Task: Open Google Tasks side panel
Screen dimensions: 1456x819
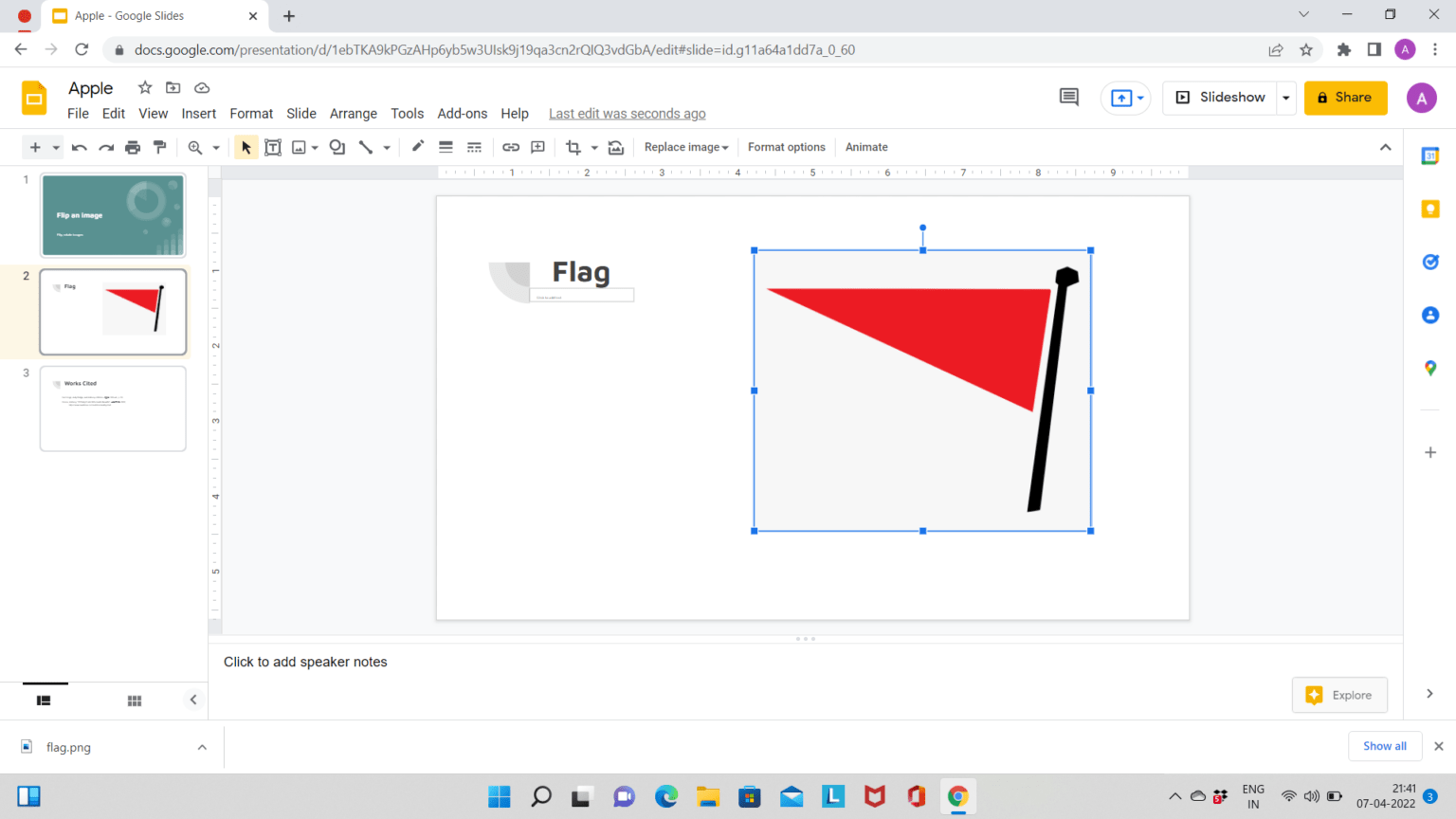Action: point(1429,262)
